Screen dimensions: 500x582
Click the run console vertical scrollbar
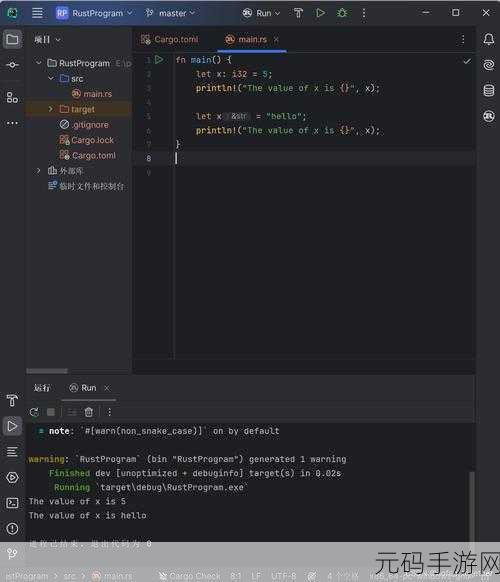coord(471,507)
